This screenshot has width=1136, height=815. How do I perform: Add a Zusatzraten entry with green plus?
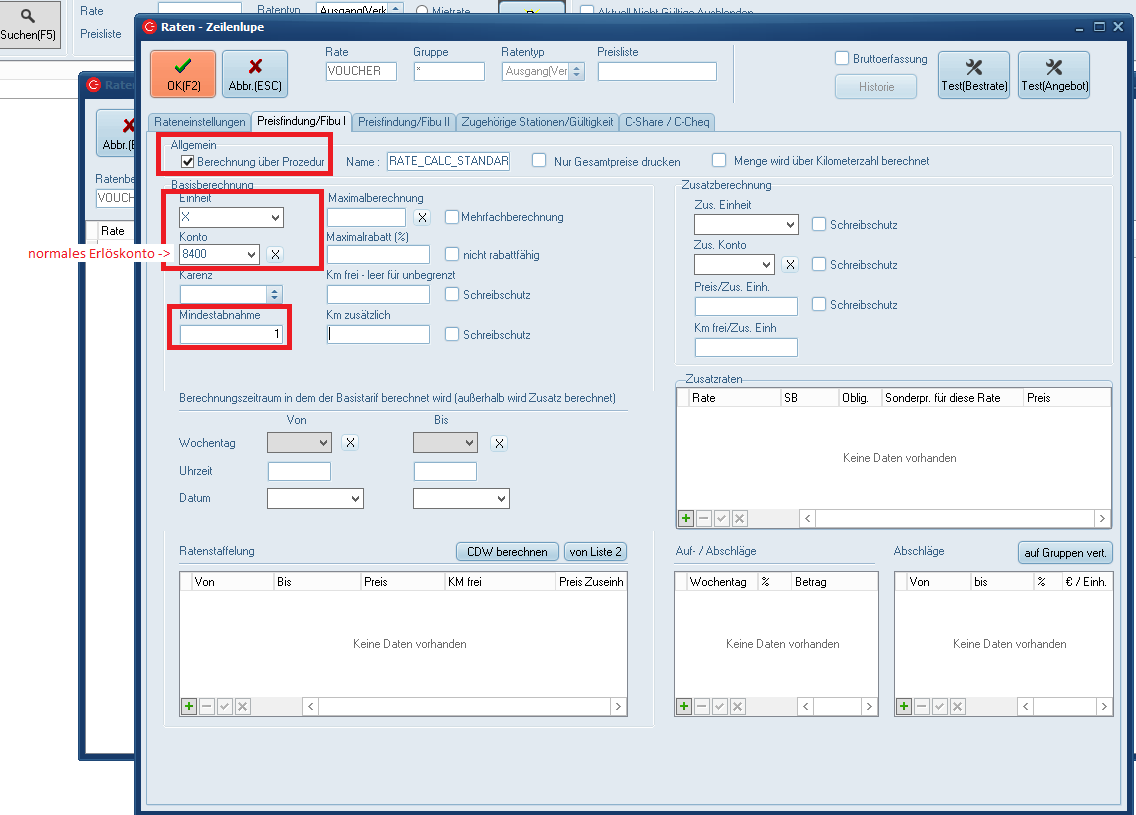tap(686, 518)
